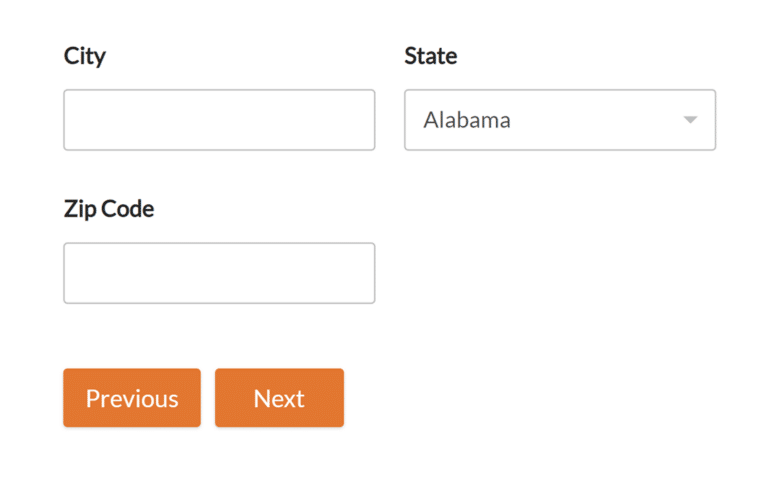
Task: Advance the form using Next
Action: point(279,398)
